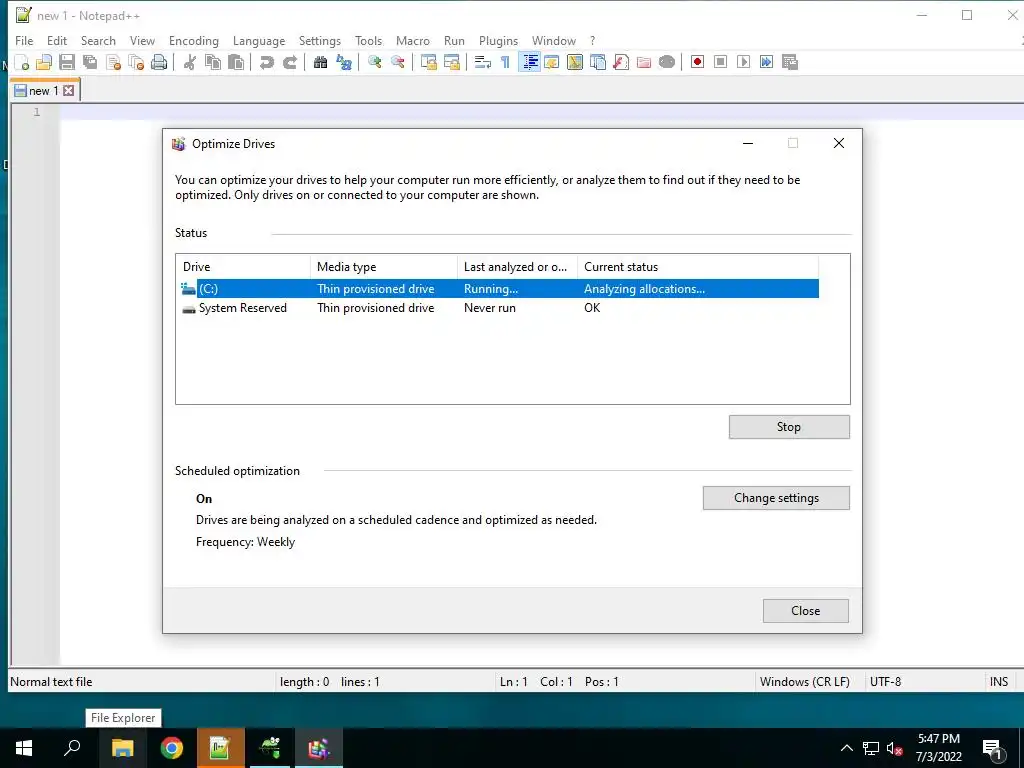Open the Tools menu
Screen dimensions: 1024x768
[x=368, y=40]
